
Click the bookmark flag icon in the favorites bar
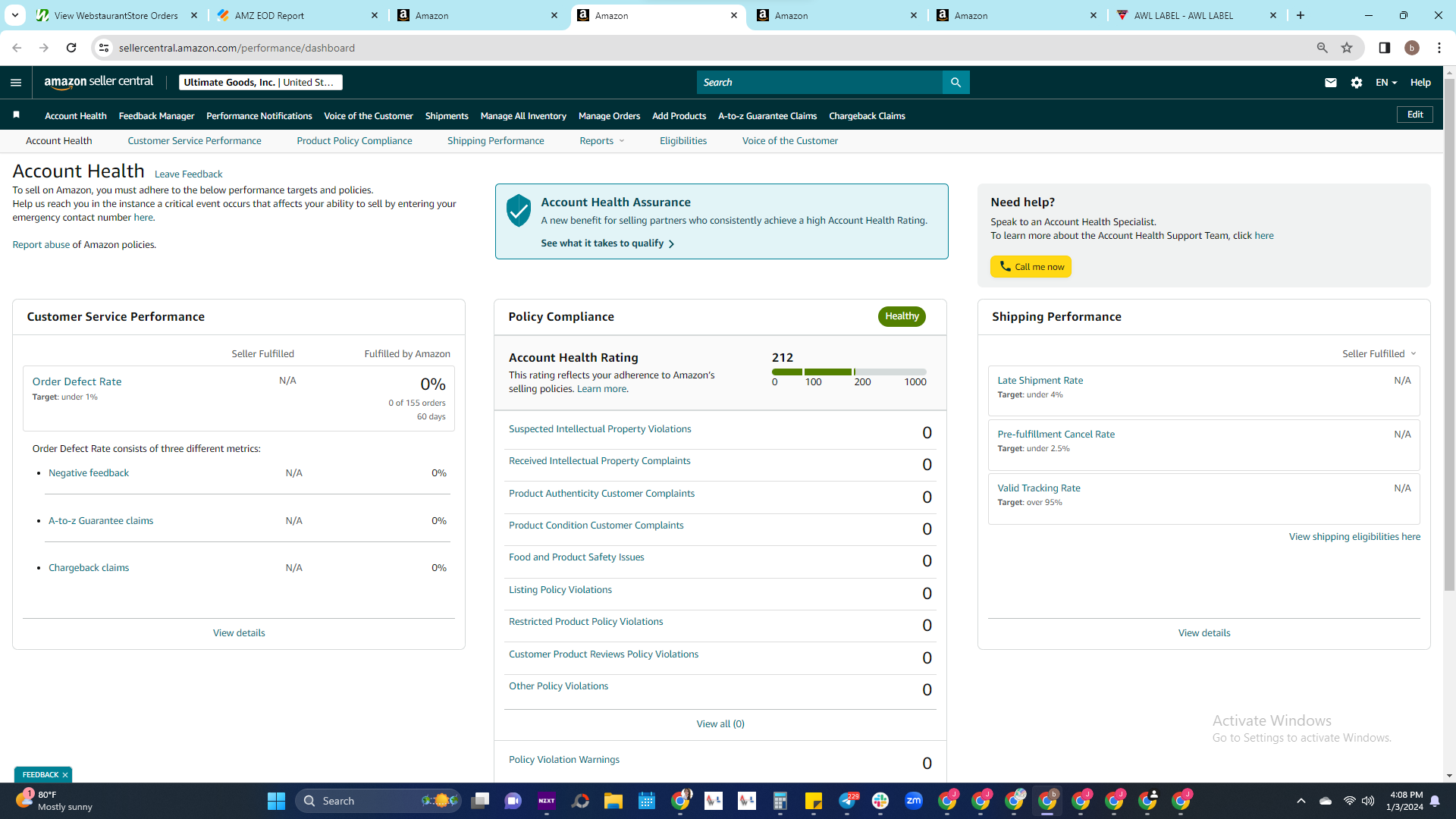pos(16,115)
